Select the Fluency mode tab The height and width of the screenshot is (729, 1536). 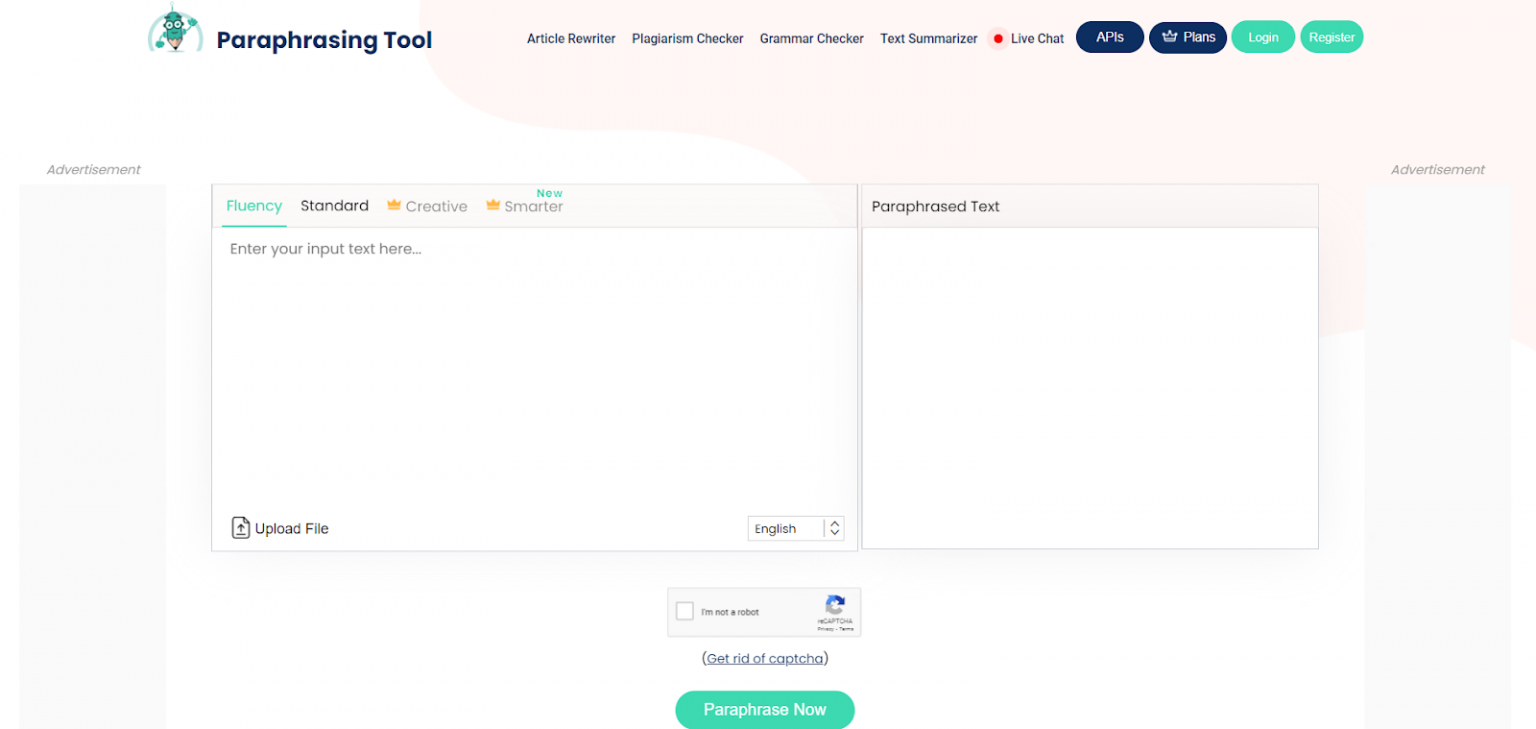[253, 205]
